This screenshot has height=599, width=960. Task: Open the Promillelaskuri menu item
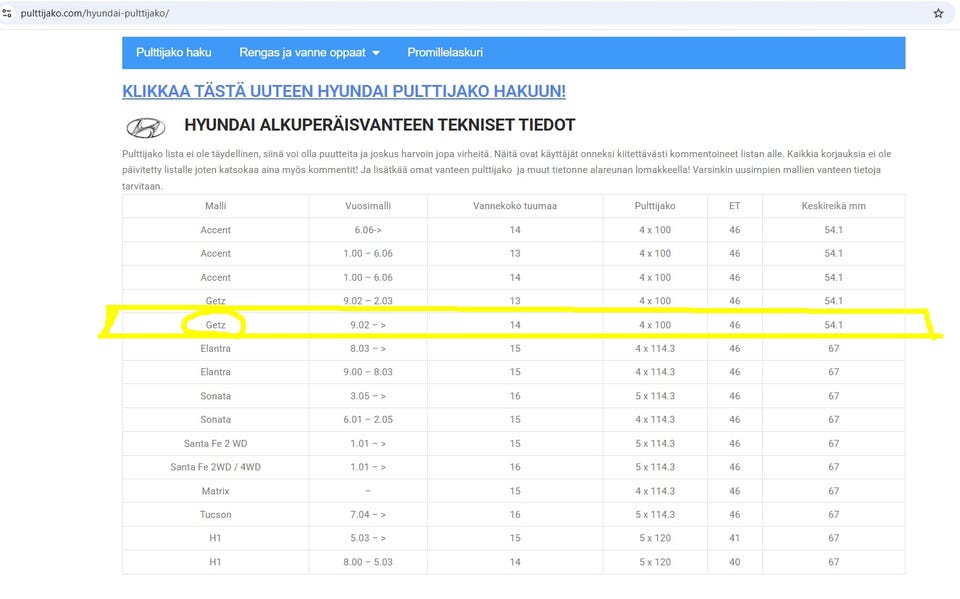coord(445,53)
